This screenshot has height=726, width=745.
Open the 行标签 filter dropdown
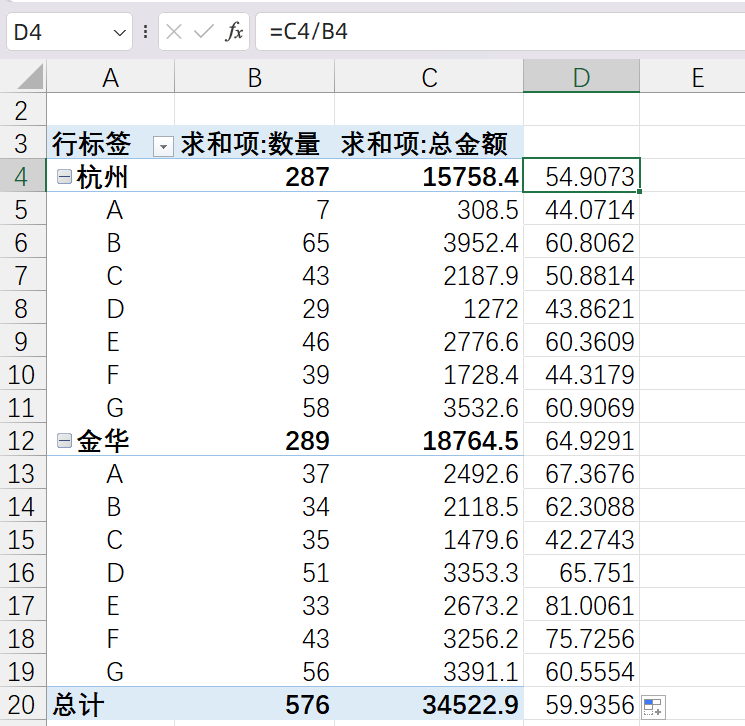click(163, 146)
